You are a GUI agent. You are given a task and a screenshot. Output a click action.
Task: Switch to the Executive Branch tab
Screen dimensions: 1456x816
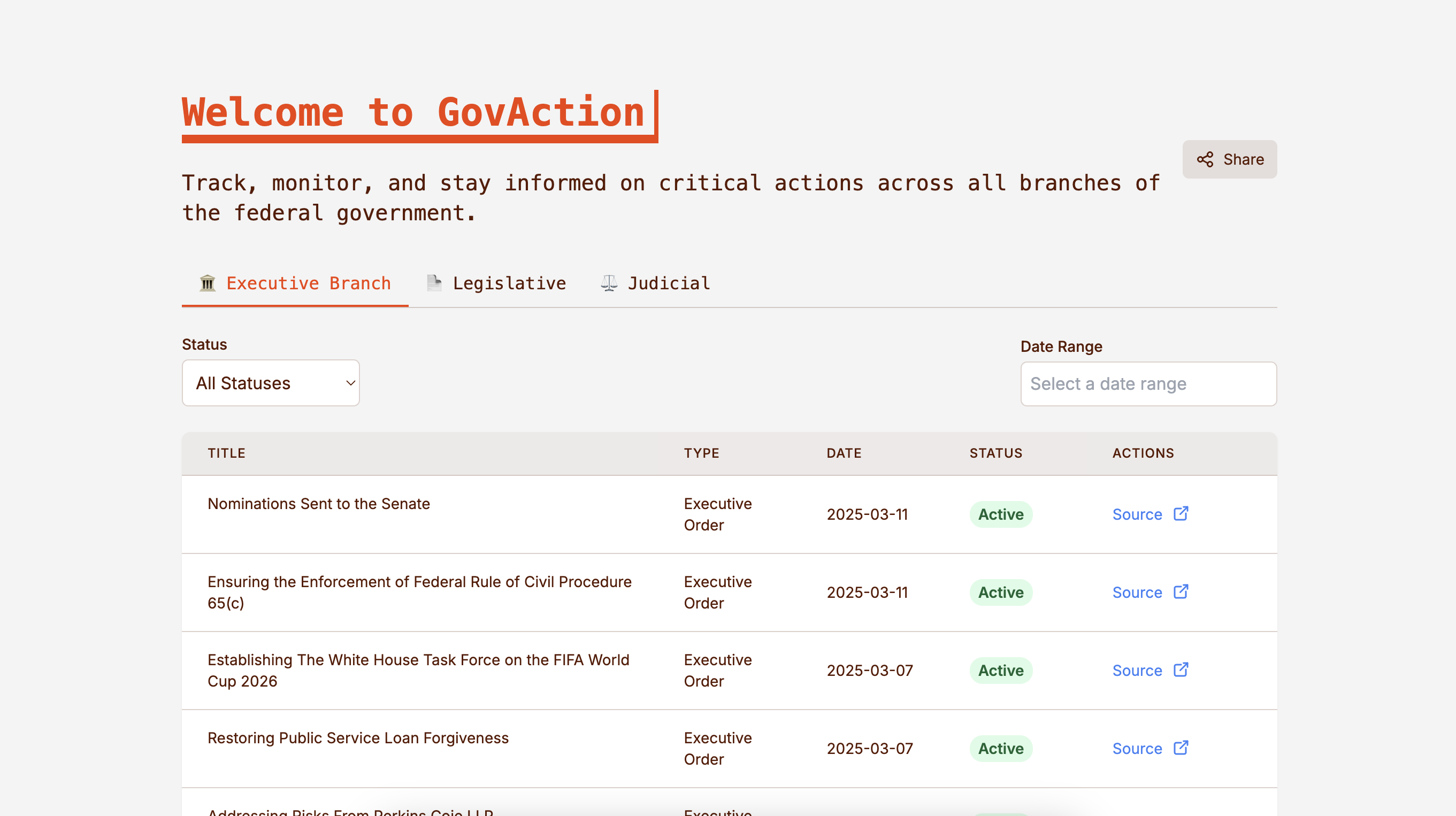tap(295, 283)
